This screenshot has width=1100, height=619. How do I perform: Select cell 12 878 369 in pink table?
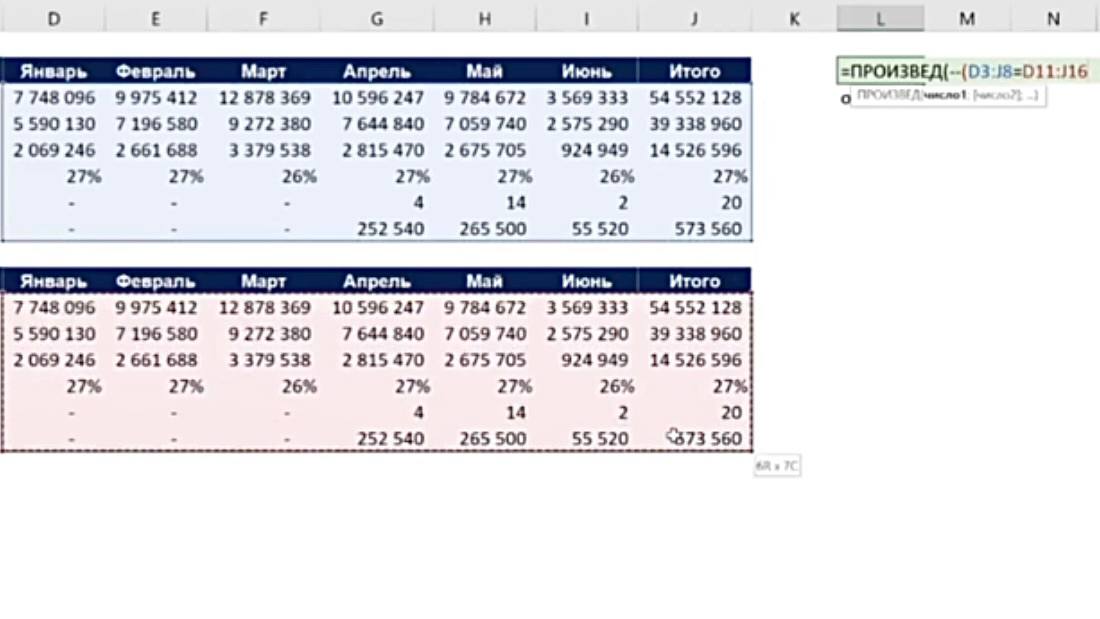264,307
